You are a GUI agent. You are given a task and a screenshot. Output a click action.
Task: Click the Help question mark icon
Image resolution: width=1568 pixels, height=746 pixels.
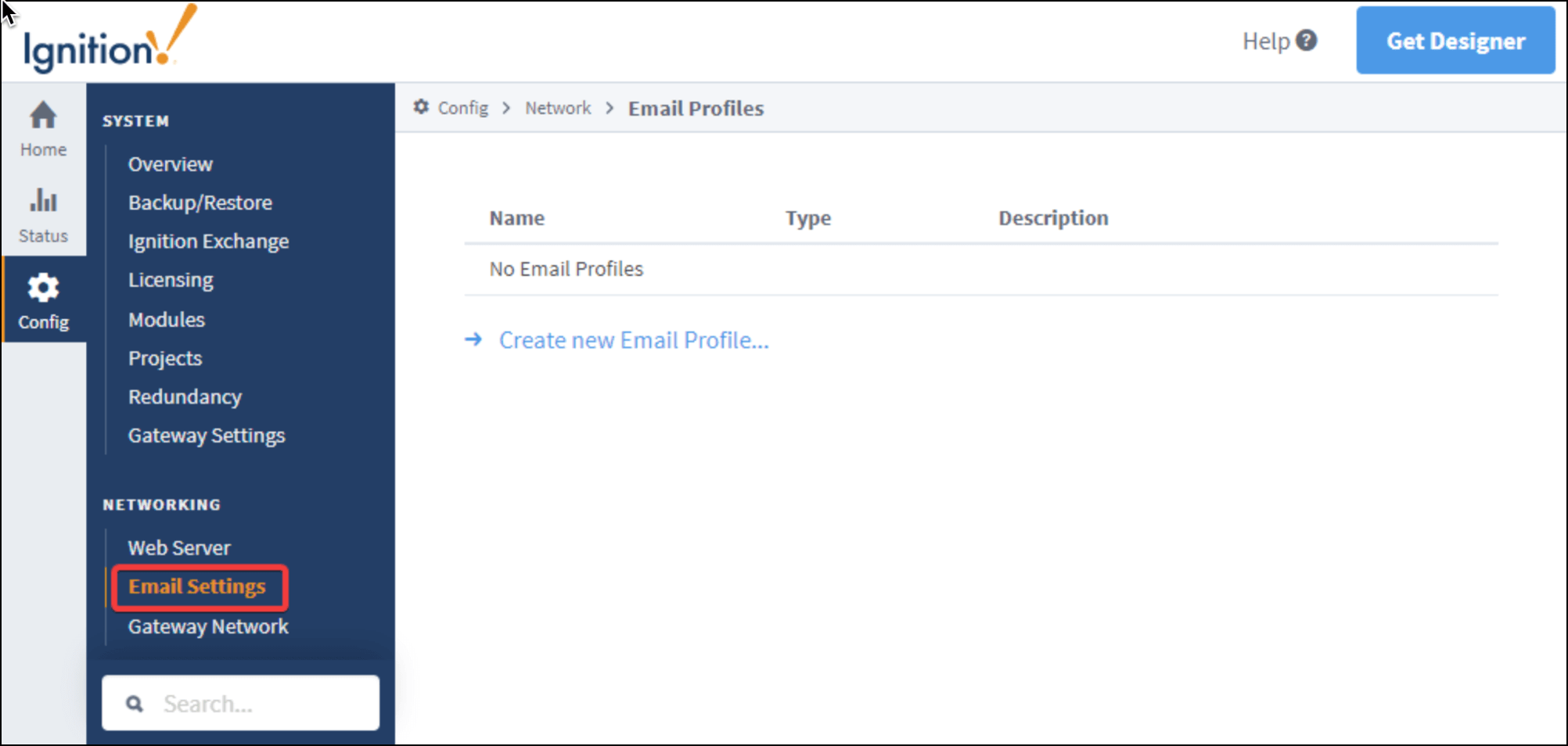(x=1306, y=41)
